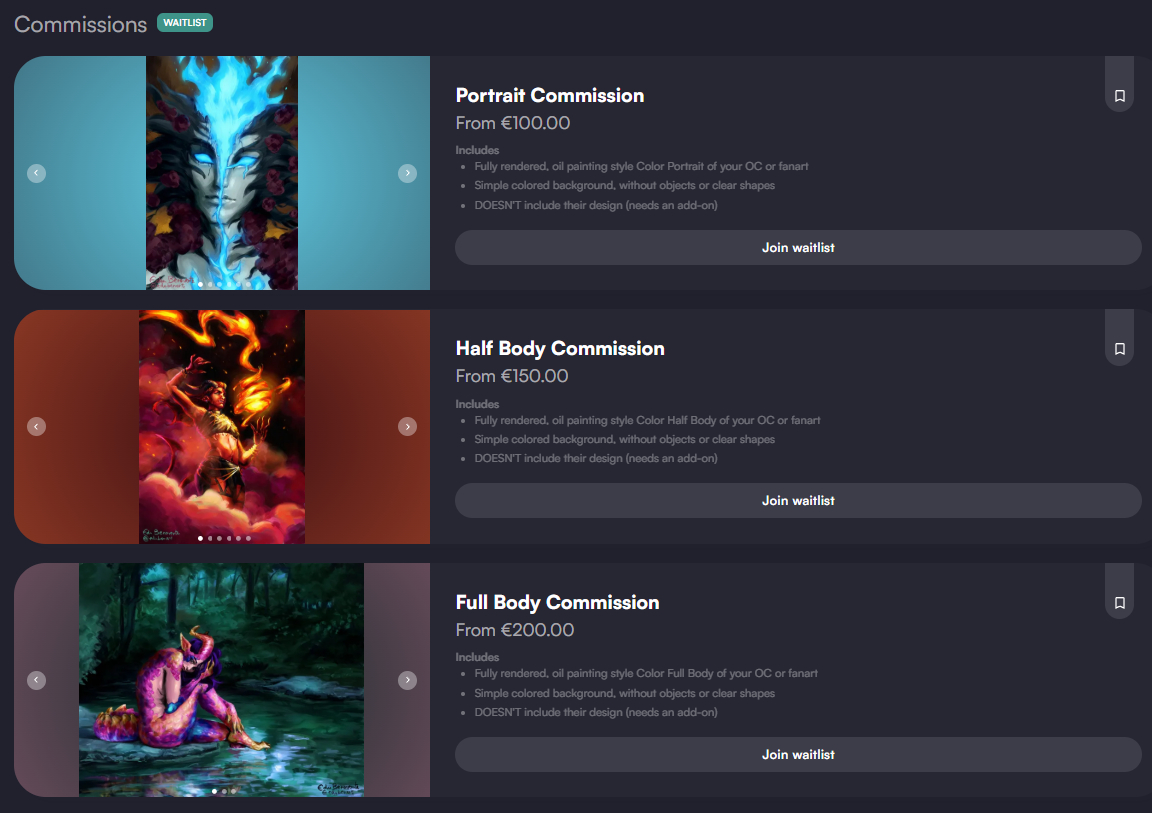Open the Full Body Commission title link
Screen dimensions: 1152x813
(557, 602)
